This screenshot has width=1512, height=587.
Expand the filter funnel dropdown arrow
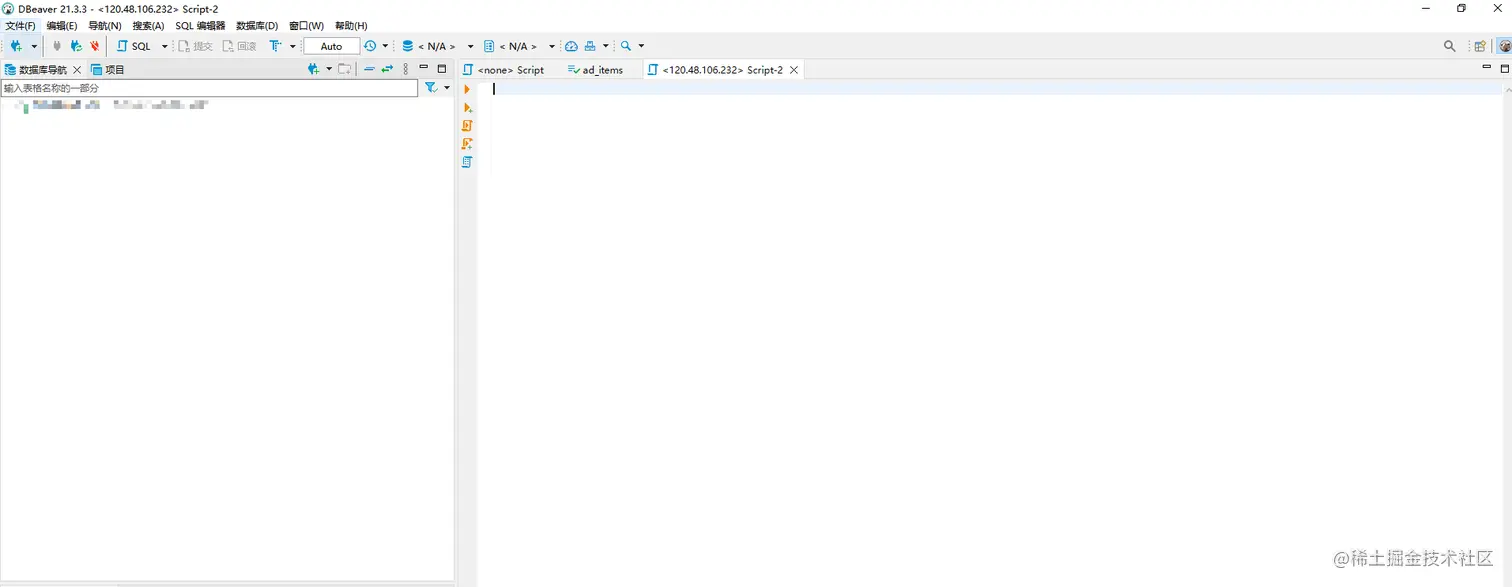point(447,88)
